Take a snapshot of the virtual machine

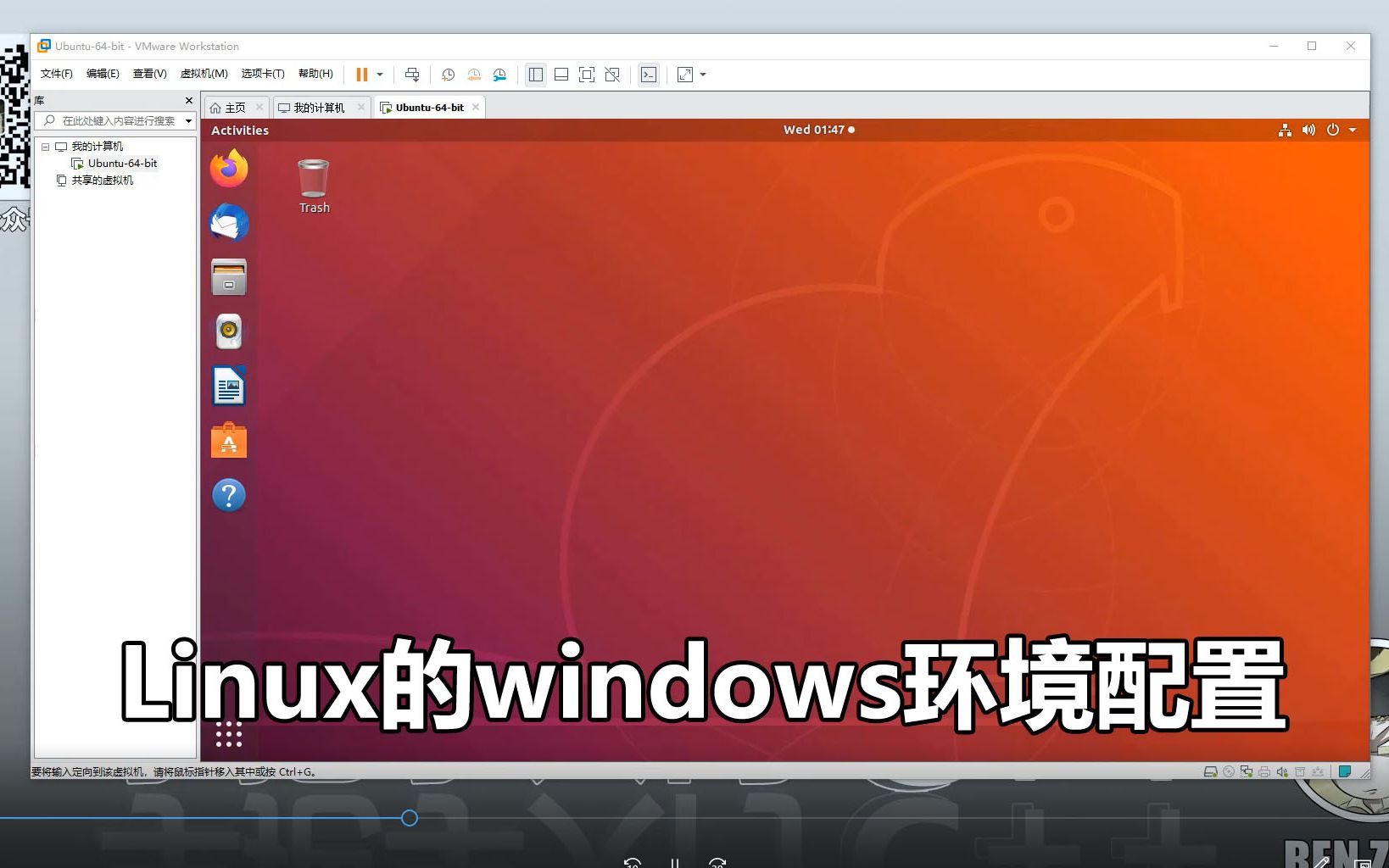[448, 75]
